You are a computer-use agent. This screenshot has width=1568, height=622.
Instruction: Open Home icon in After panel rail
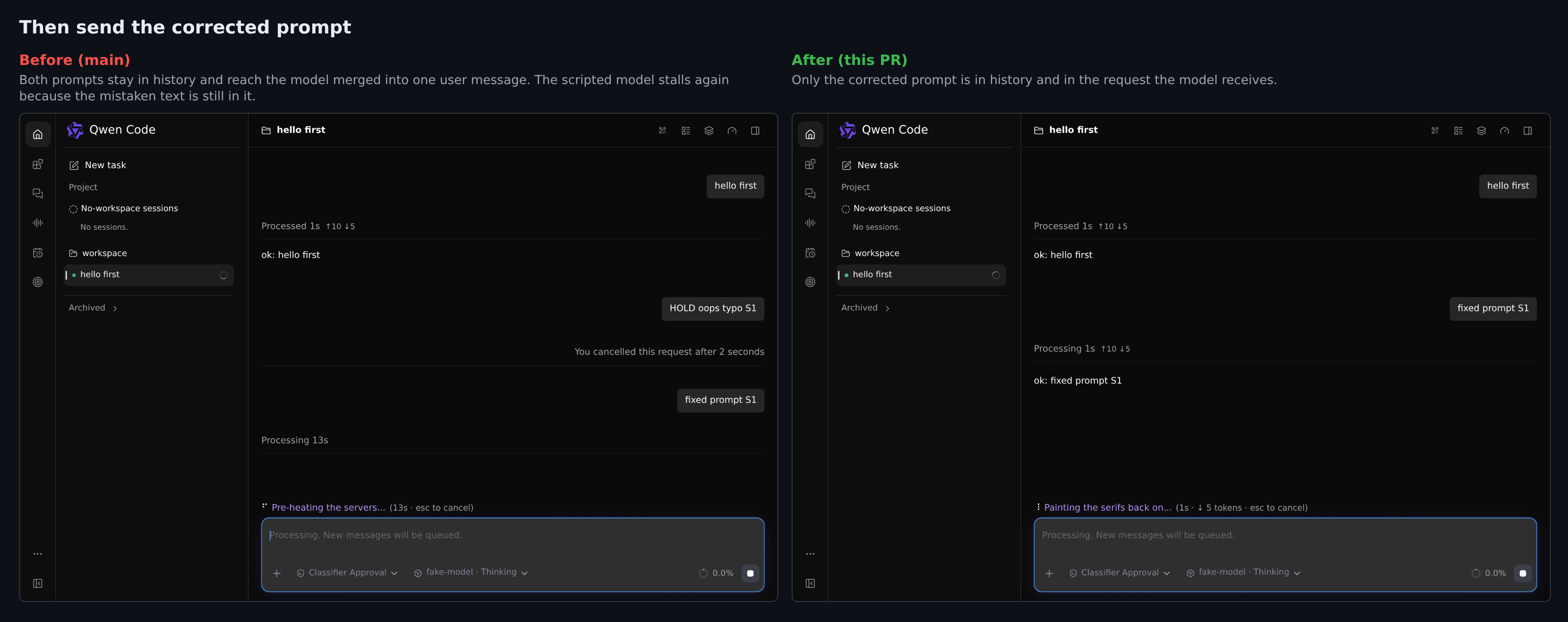point(810,134)
